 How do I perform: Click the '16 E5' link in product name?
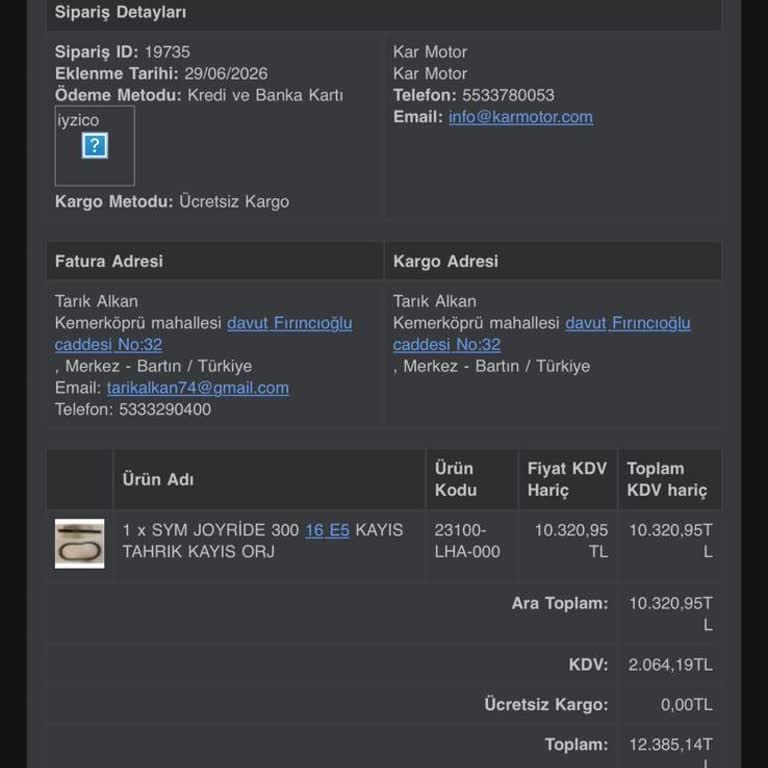click(x=327, y=530)
